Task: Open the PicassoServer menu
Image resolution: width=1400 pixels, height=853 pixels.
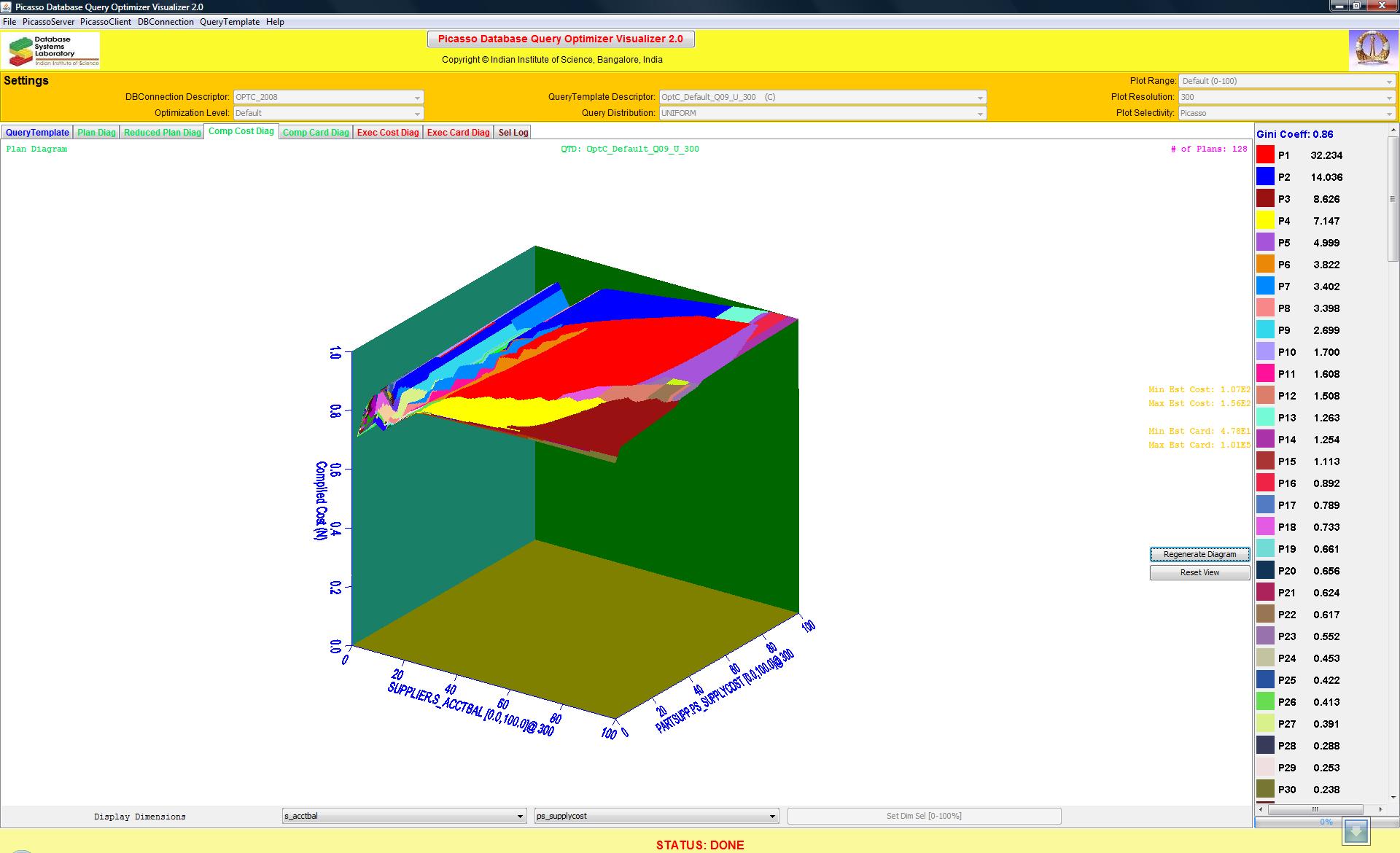Action: (48, 22)
